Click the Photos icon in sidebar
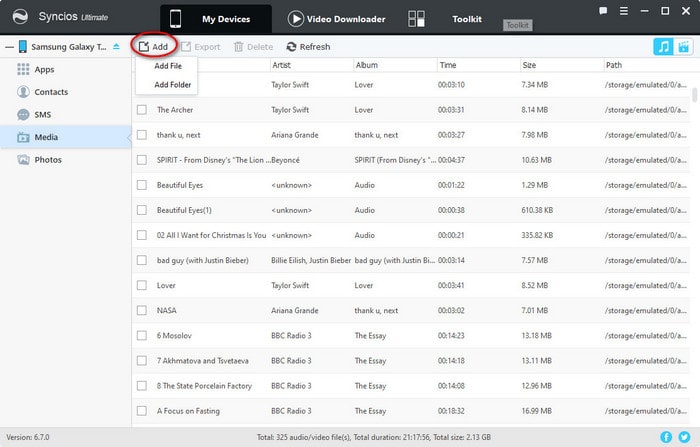Screen dimensions: 700x447 click(23, 159)
